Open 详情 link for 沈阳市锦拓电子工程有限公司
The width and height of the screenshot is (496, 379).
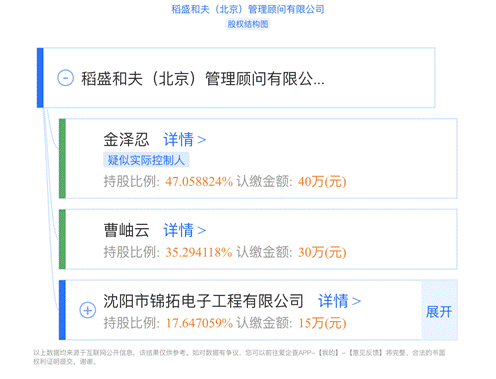[x=339, y=301]
